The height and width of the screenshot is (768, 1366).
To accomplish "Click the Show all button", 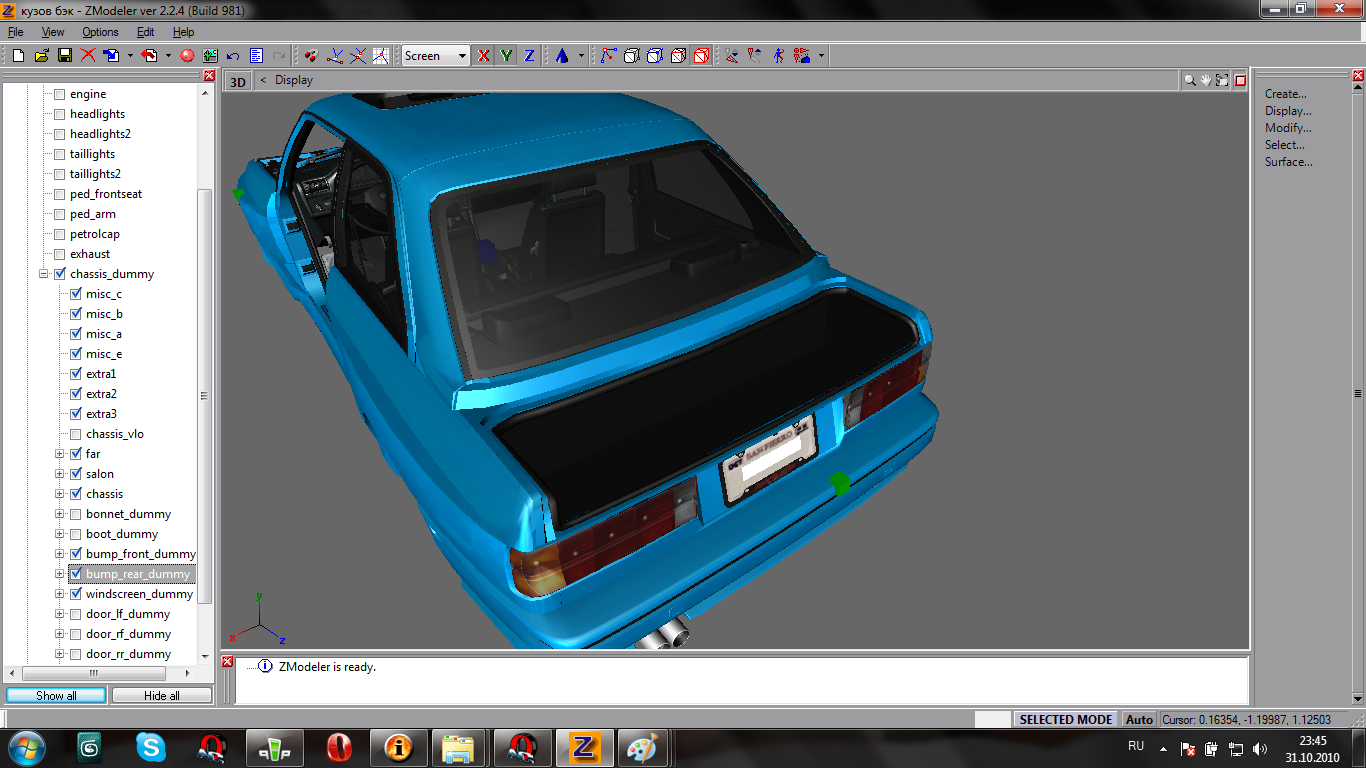I will (56, 695).
